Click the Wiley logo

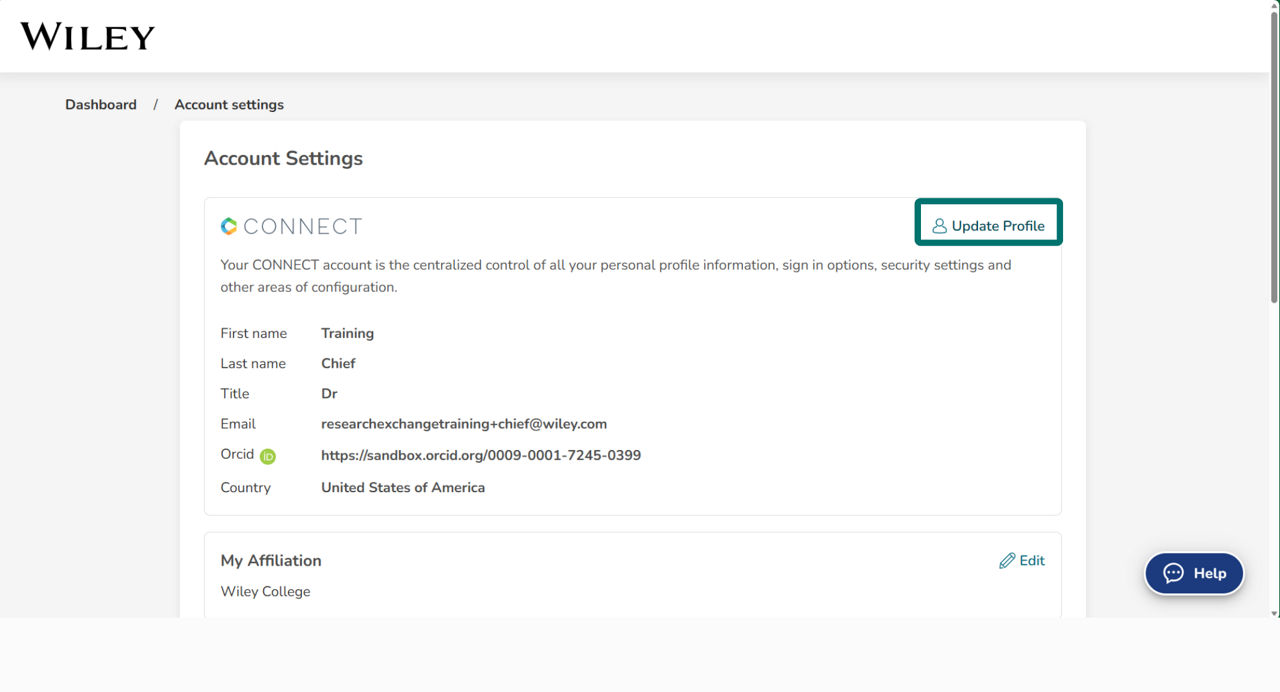coord(88,37)
